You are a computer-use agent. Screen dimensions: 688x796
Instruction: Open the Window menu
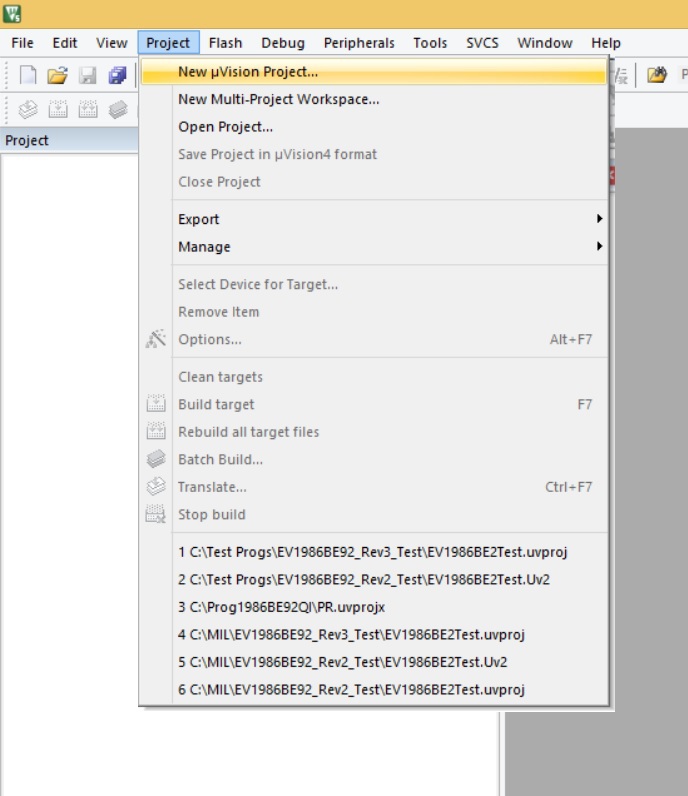545,43
